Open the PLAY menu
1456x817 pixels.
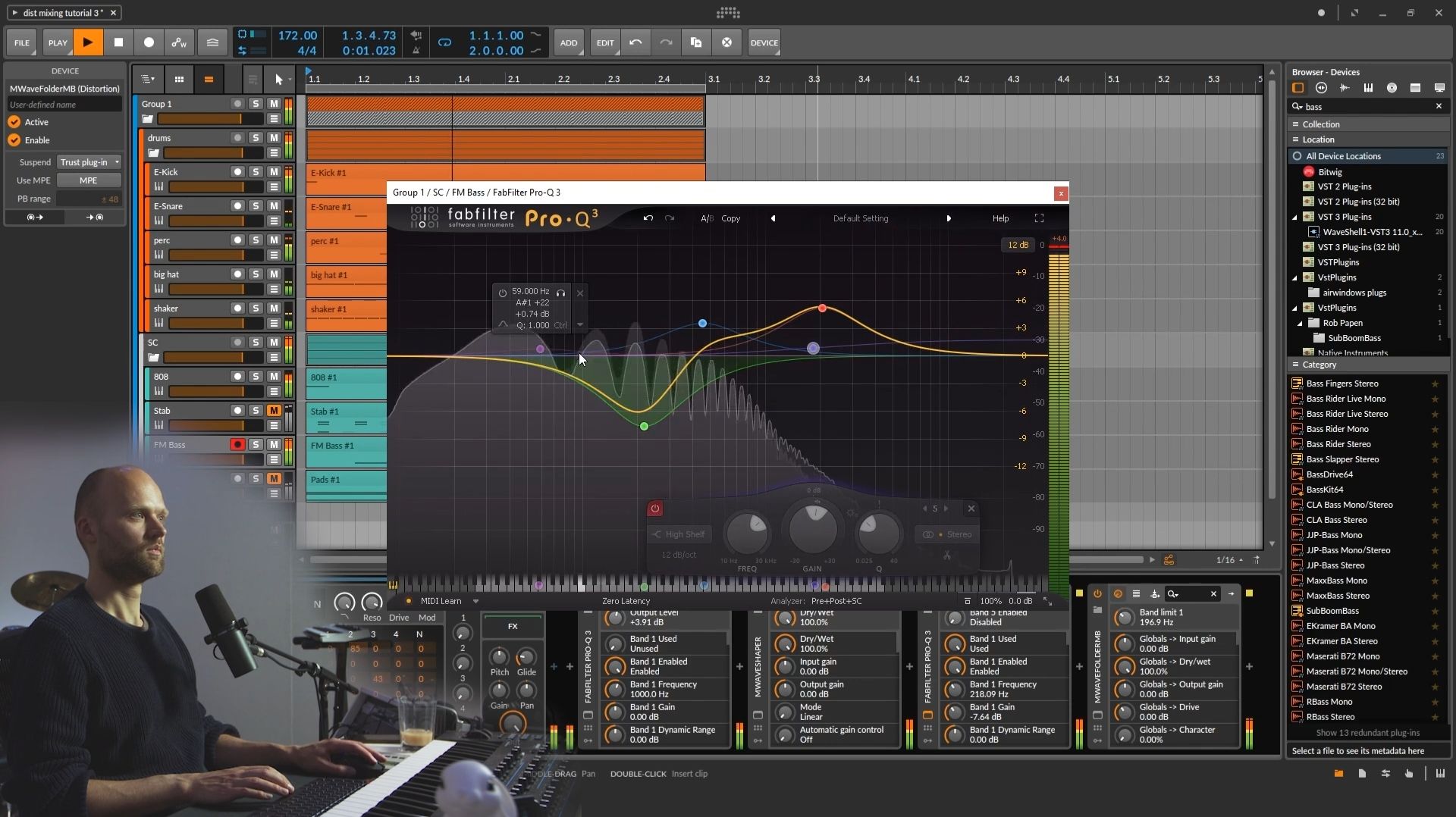(x=58, y=42)
